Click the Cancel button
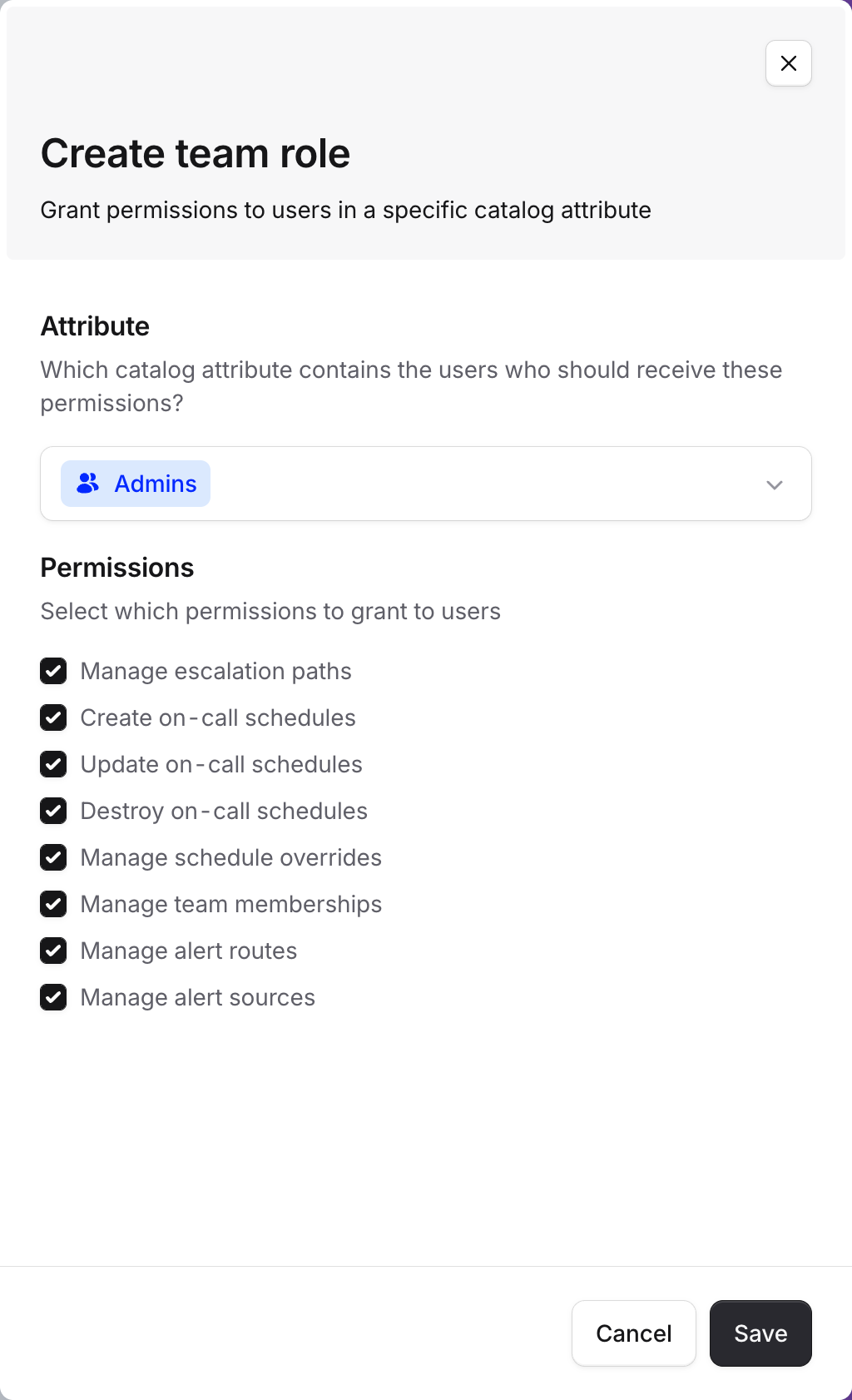This screenshot has width=852, height=1400. [633, 1333]
